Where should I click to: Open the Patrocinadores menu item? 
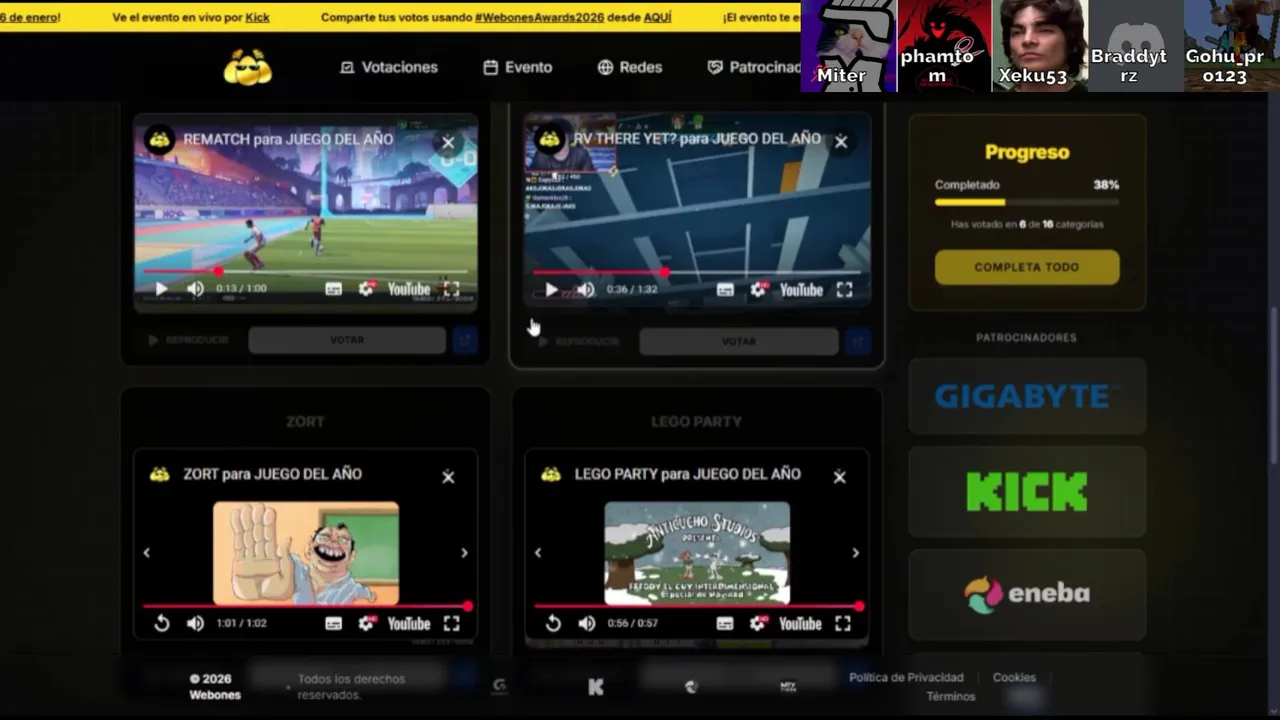coord(754,67)
